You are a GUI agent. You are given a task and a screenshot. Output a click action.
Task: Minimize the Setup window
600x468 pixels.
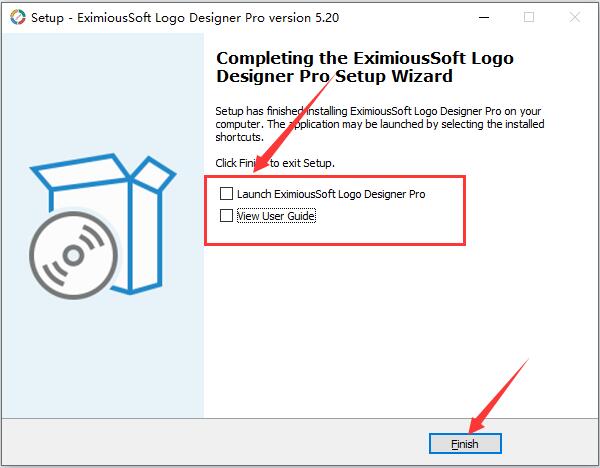(x=484, y=17)
